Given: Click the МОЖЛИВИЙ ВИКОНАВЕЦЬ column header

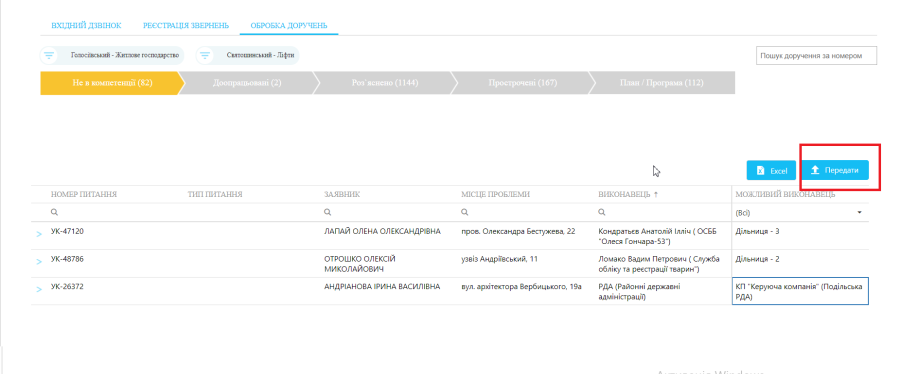Looking at the screenshot, I should [785, 194].
